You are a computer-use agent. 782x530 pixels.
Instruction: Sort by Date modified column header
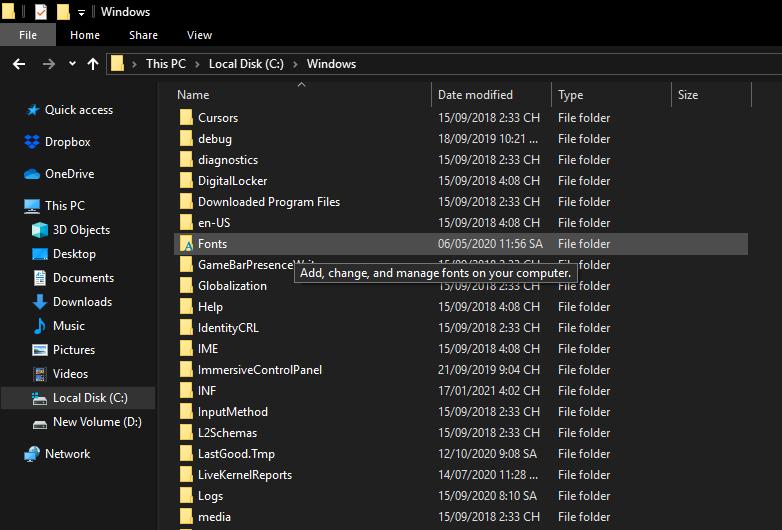(475, 95)
